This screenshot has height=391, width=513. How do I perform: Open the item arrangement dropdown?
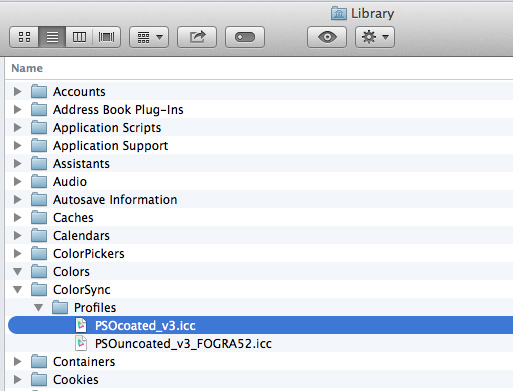tap(149, 37)
